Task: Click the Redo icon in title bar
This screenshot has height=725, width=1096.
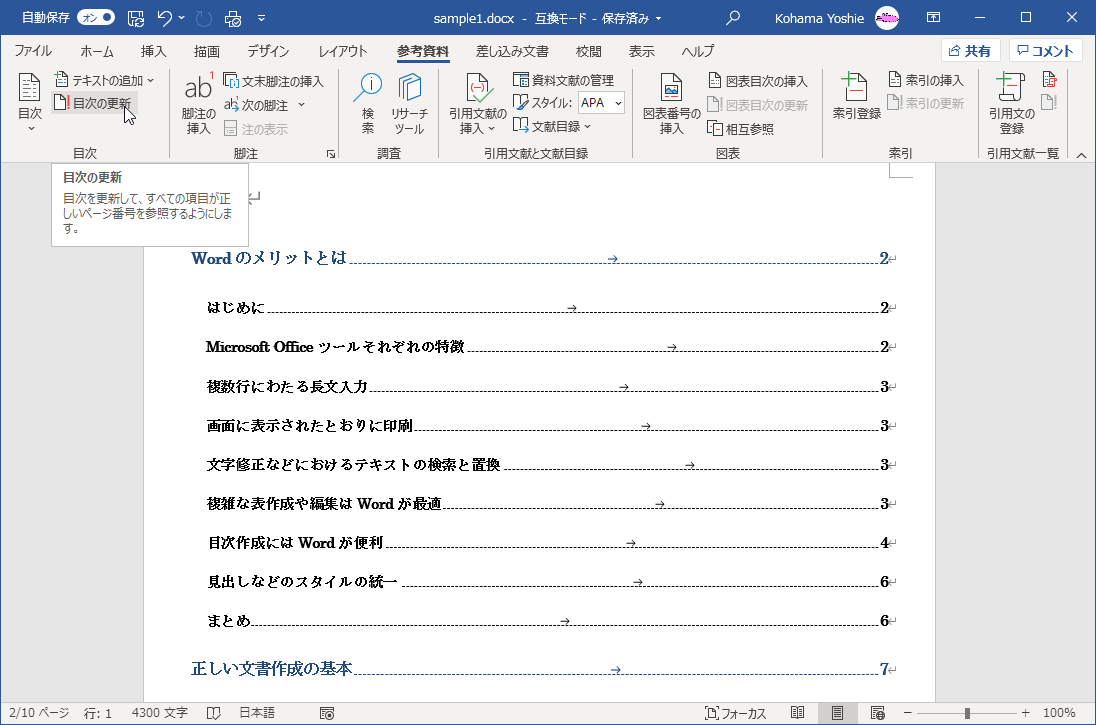Action: click(204, 18)
